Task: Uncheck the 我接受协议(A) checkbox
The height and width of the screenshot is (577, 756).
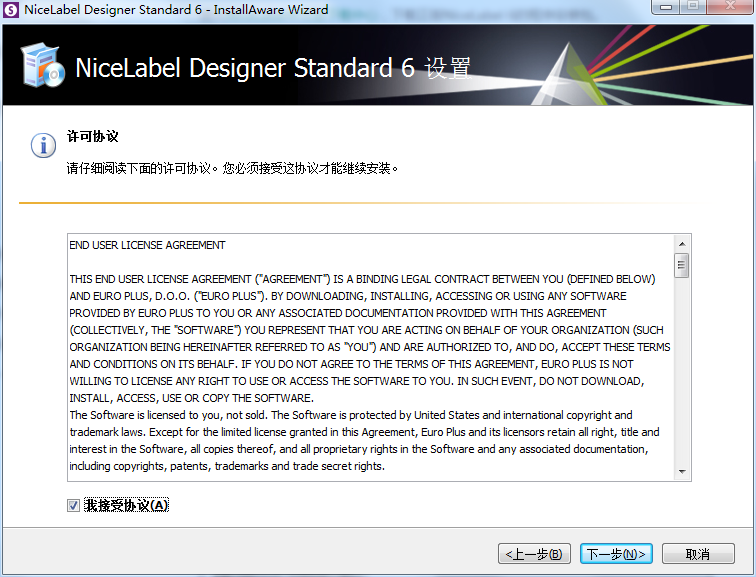Action: pos(73,505)
